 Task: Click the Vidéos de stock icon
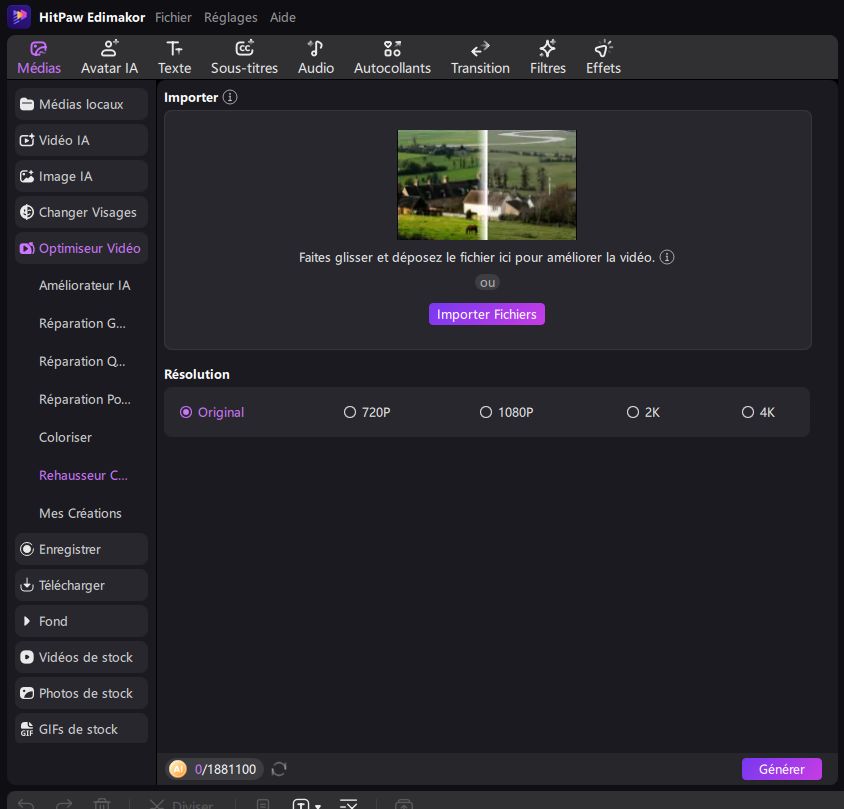pos(27,657)
